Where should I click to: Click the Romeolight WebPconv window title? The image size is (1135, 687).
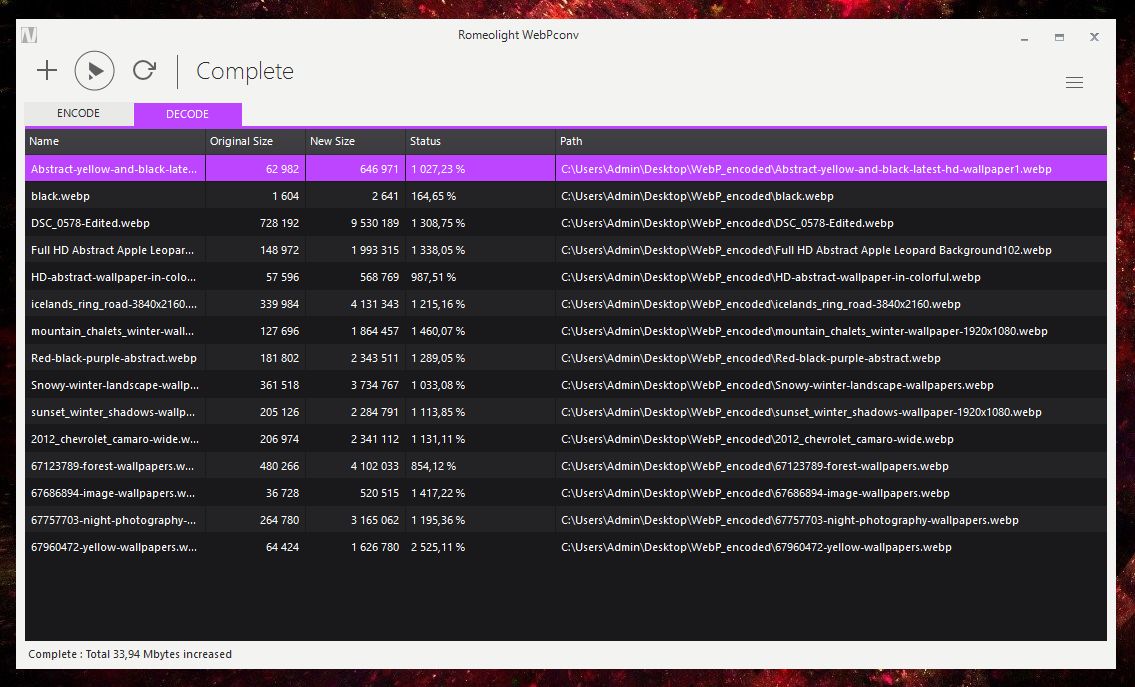pyautogui.click(x=518, y=35)
